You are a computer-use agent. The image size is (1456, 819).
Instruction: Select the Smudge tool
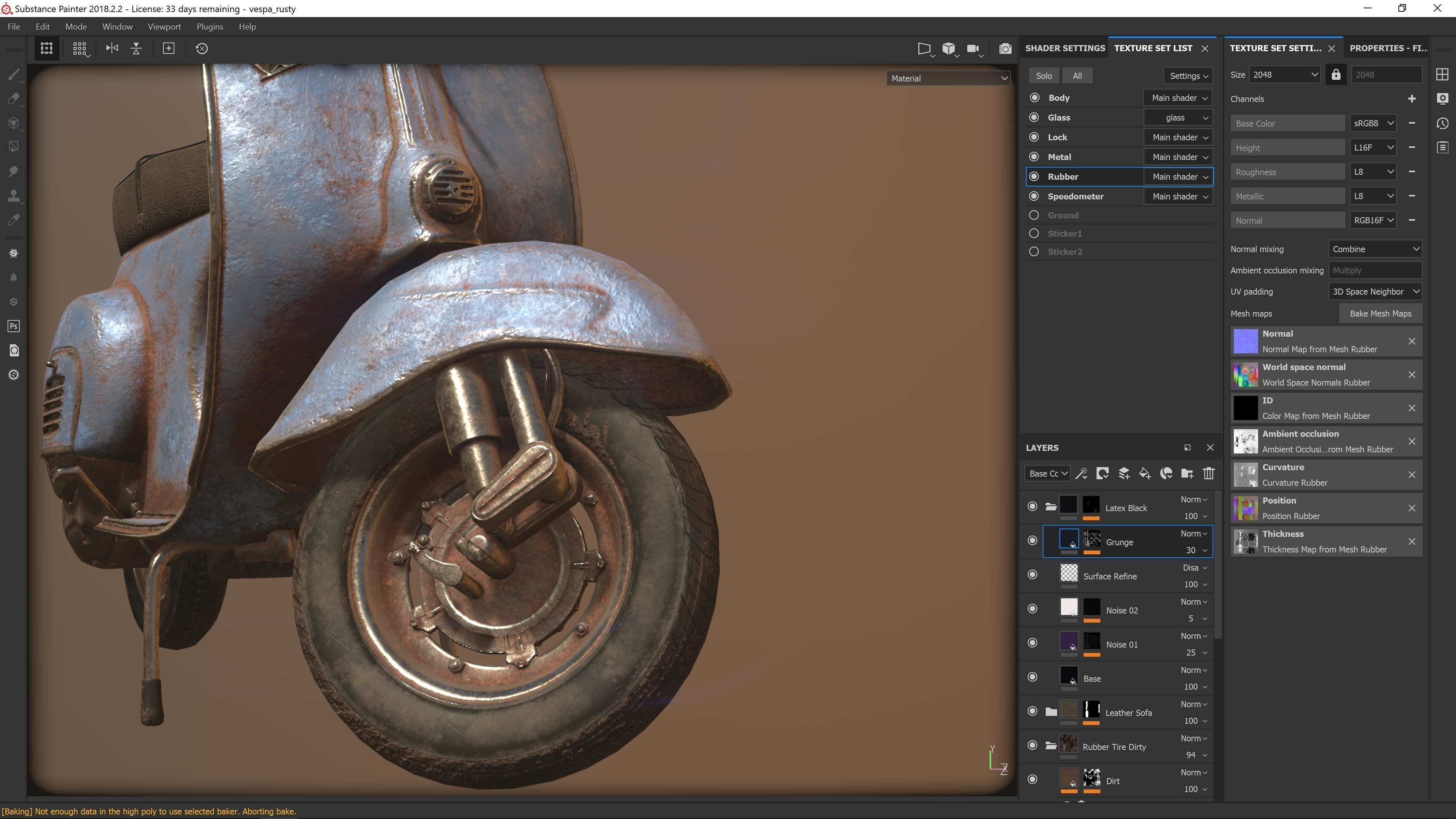[14, 171]
